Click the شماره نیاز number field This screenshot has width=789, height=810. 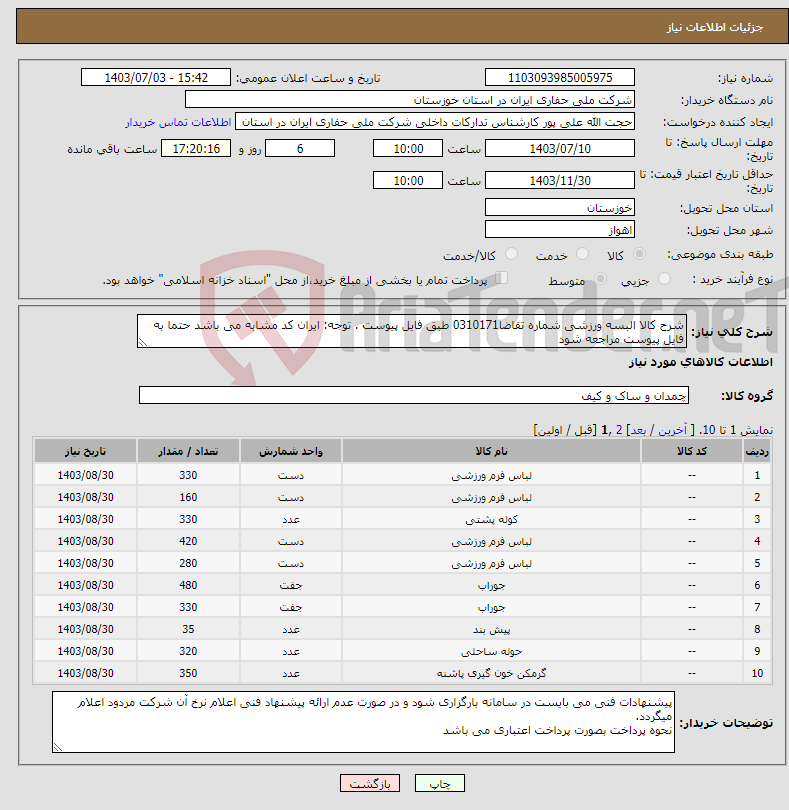(x=560, y=77)
